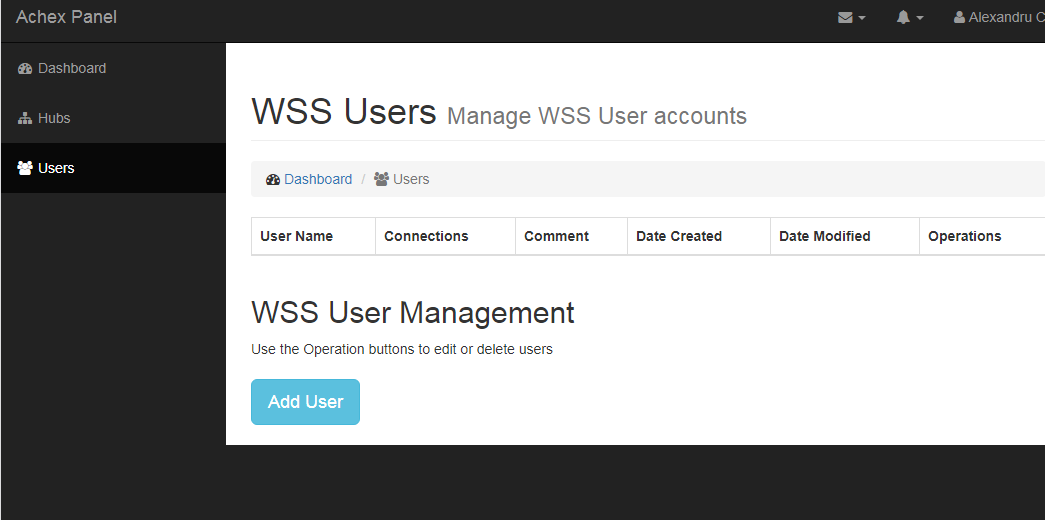Open Hubs in the sidebar

113,119
